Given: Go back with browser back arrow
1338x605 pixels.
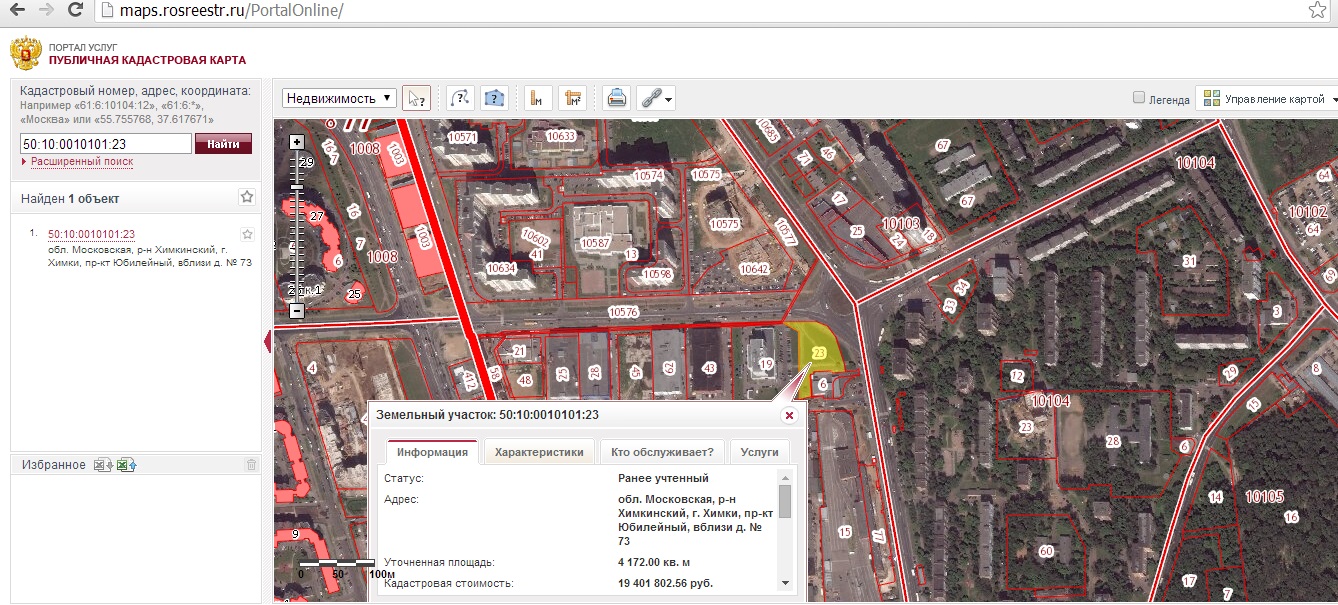Looking at the screenshot, I should pyautogui.click(x=17, y=11).
